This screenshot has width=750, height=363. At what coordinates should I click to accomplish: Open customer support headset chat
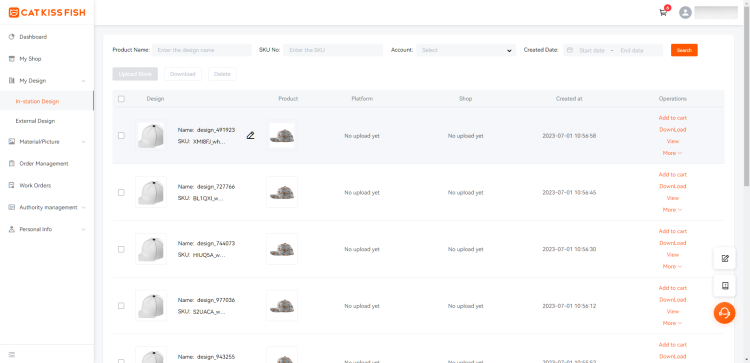[x=725, y=313]
